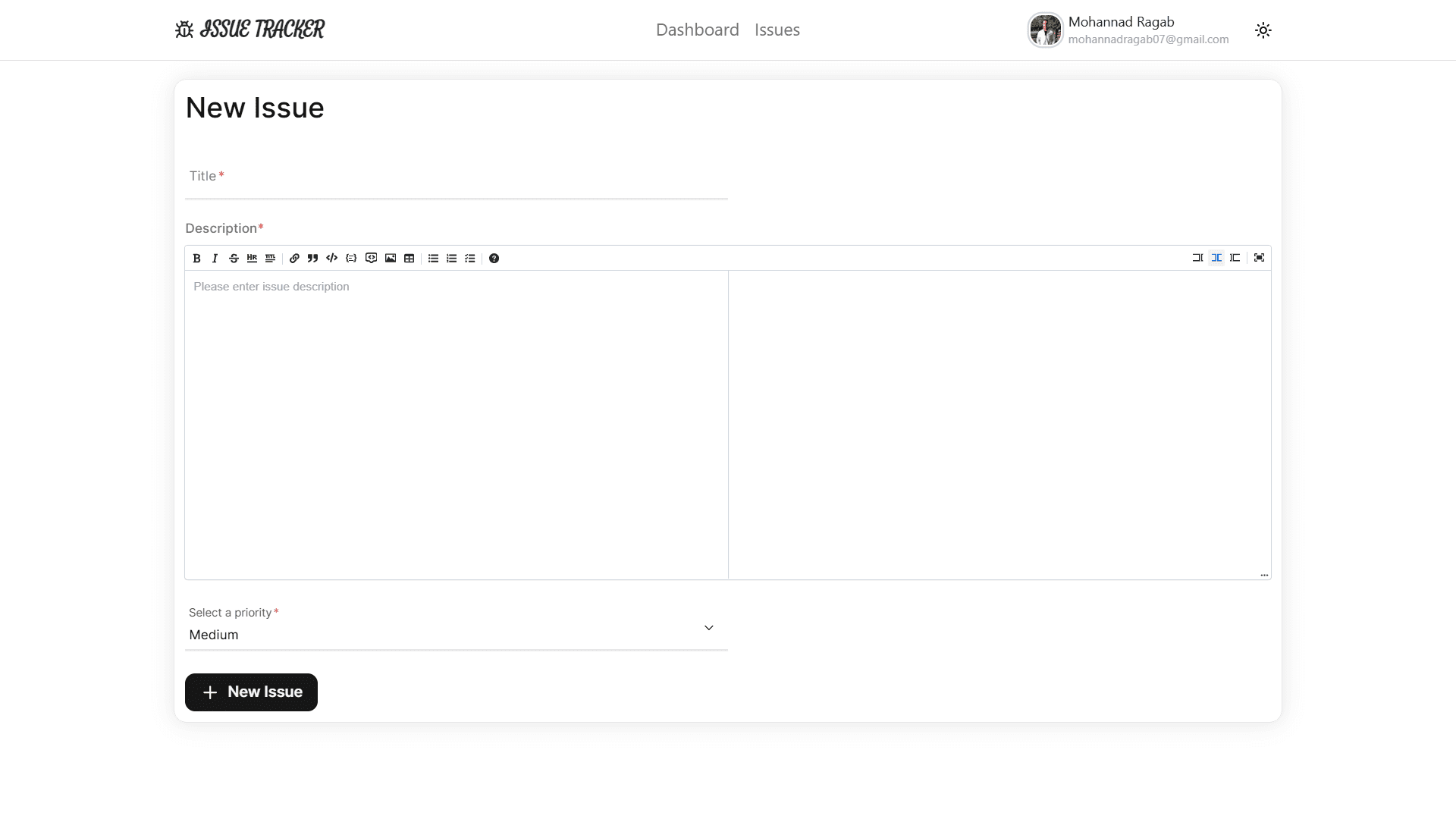Insert an image via the picture icon

click(391, 259)
